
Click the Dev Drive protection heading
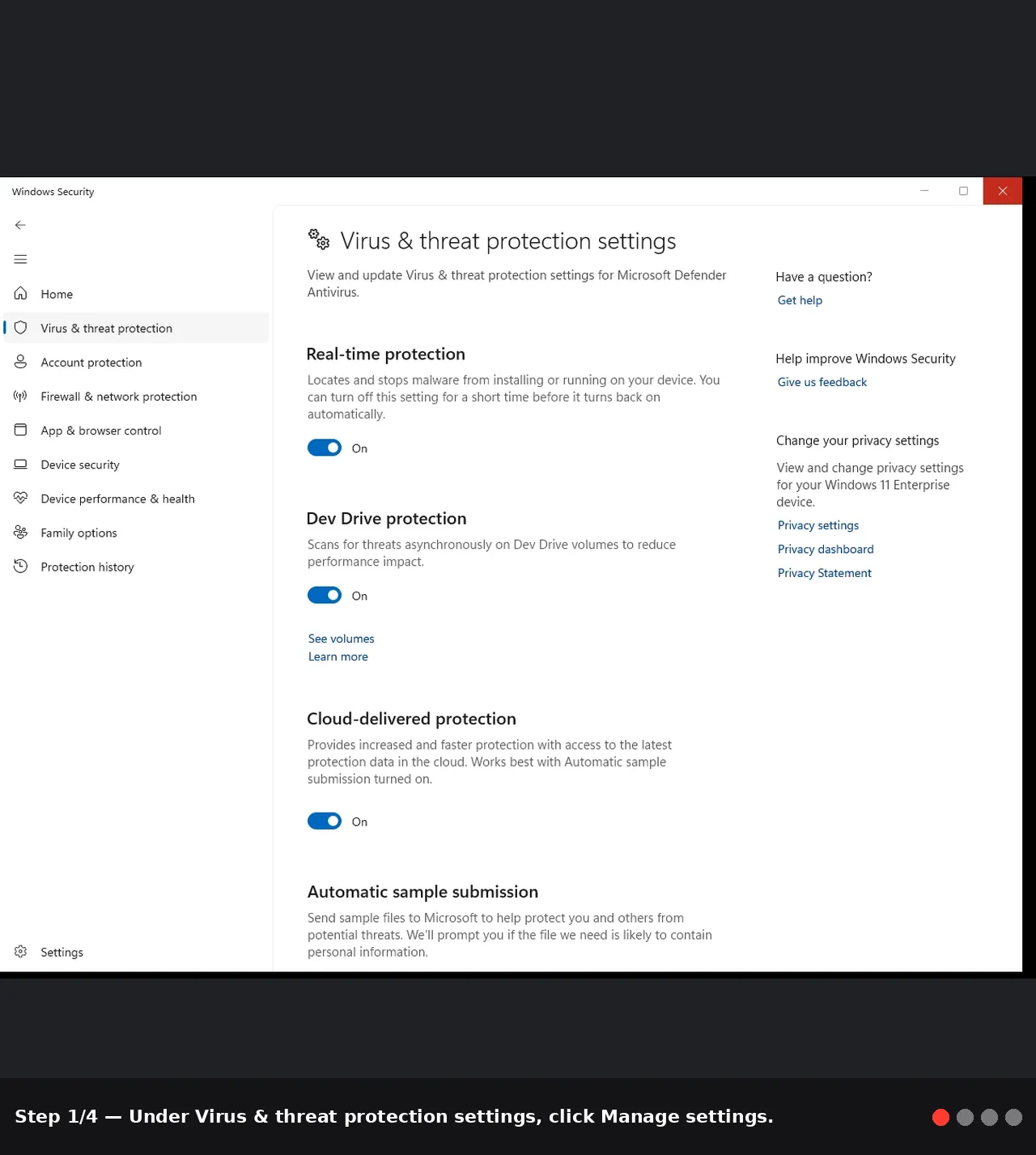[x=386, y=518]
